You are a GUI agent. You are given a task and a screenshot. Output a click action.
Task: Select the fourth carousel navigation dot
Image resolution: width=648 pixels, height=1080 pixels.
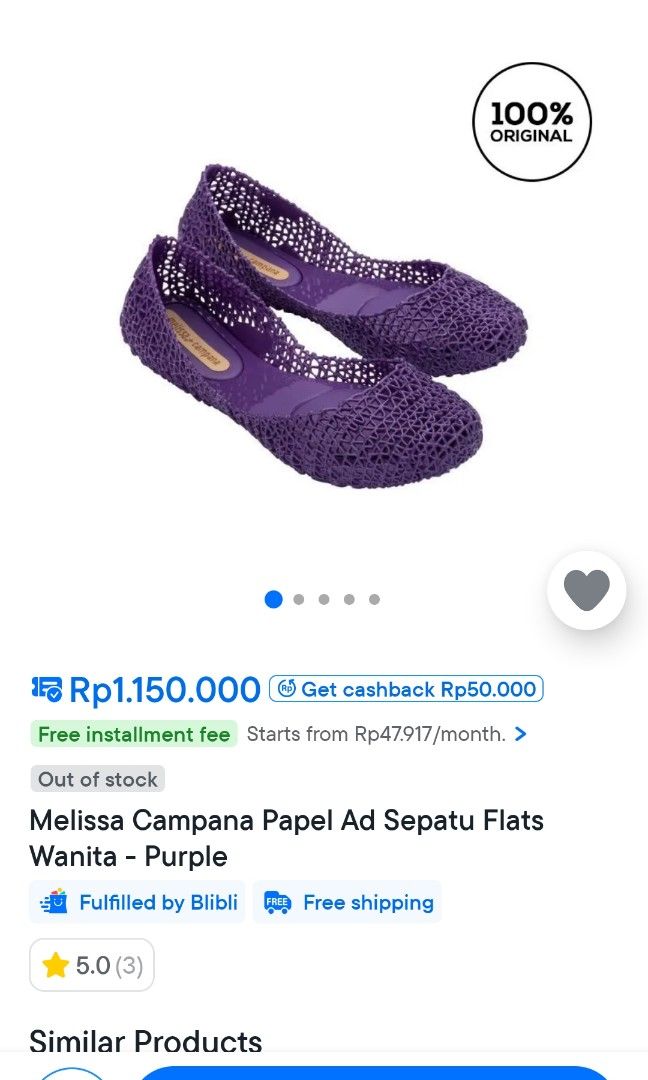coord(349,598)
